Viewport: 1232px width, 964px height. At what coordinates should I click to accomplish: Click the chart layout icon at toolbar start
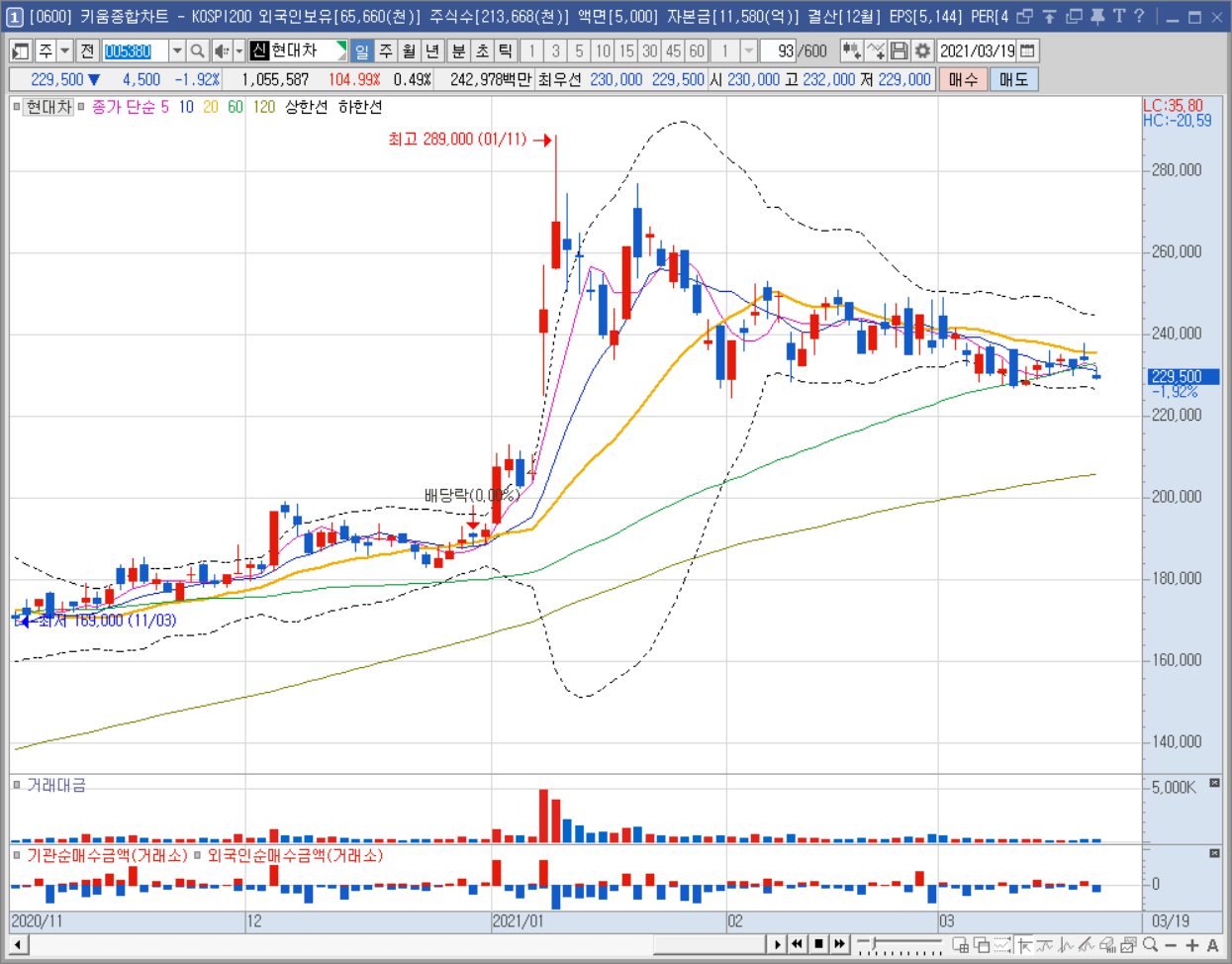[x=20, y=50]
